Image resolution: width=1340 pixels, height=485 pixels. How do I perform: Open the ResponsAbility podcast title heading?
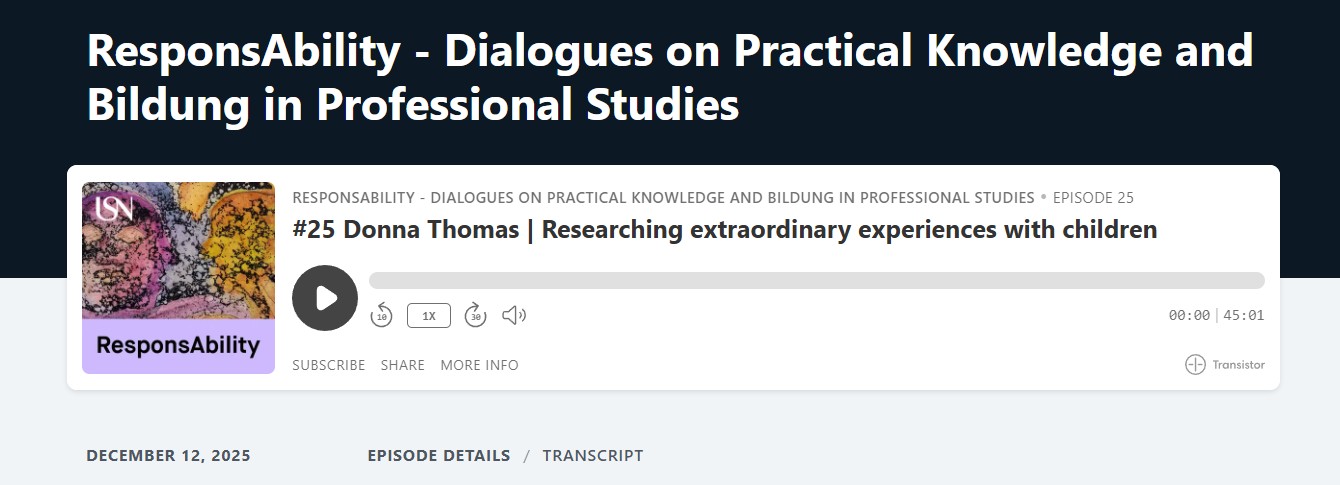670,77
